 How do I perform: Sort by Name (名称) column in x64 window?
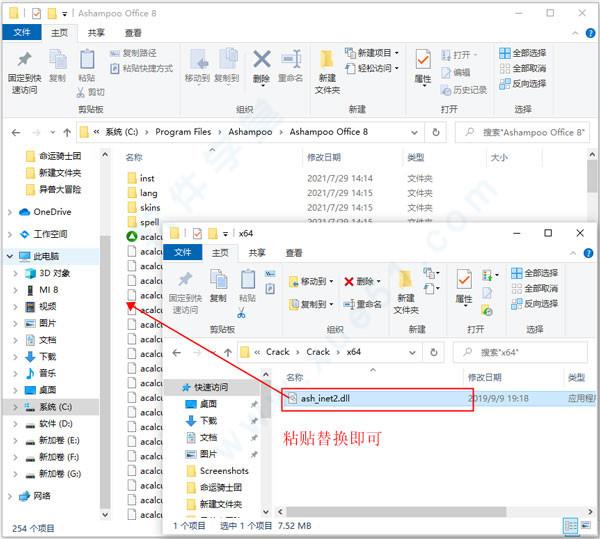(x=295, y=378)
